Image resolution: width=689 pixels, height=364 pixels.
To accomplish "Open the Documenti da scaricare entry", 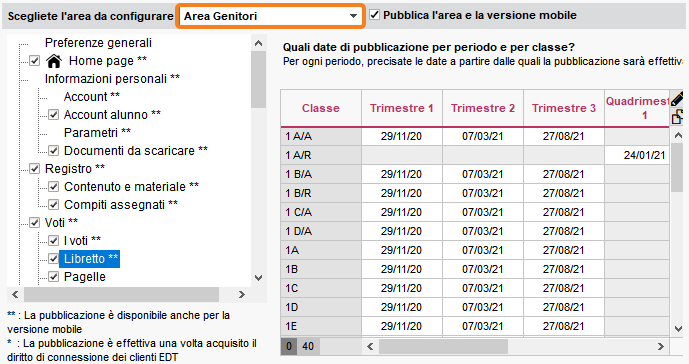I will pyautogui.click(x=136, y=151).
